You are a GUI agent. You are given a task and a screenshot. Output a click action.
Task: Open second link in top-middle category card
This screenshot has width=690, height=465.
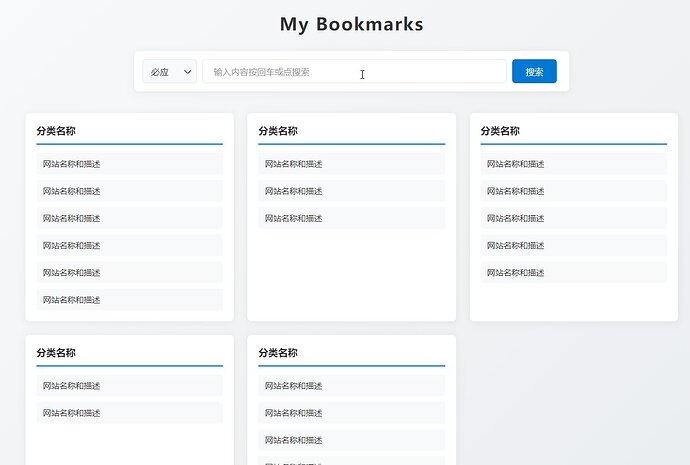tap(351, 191)
